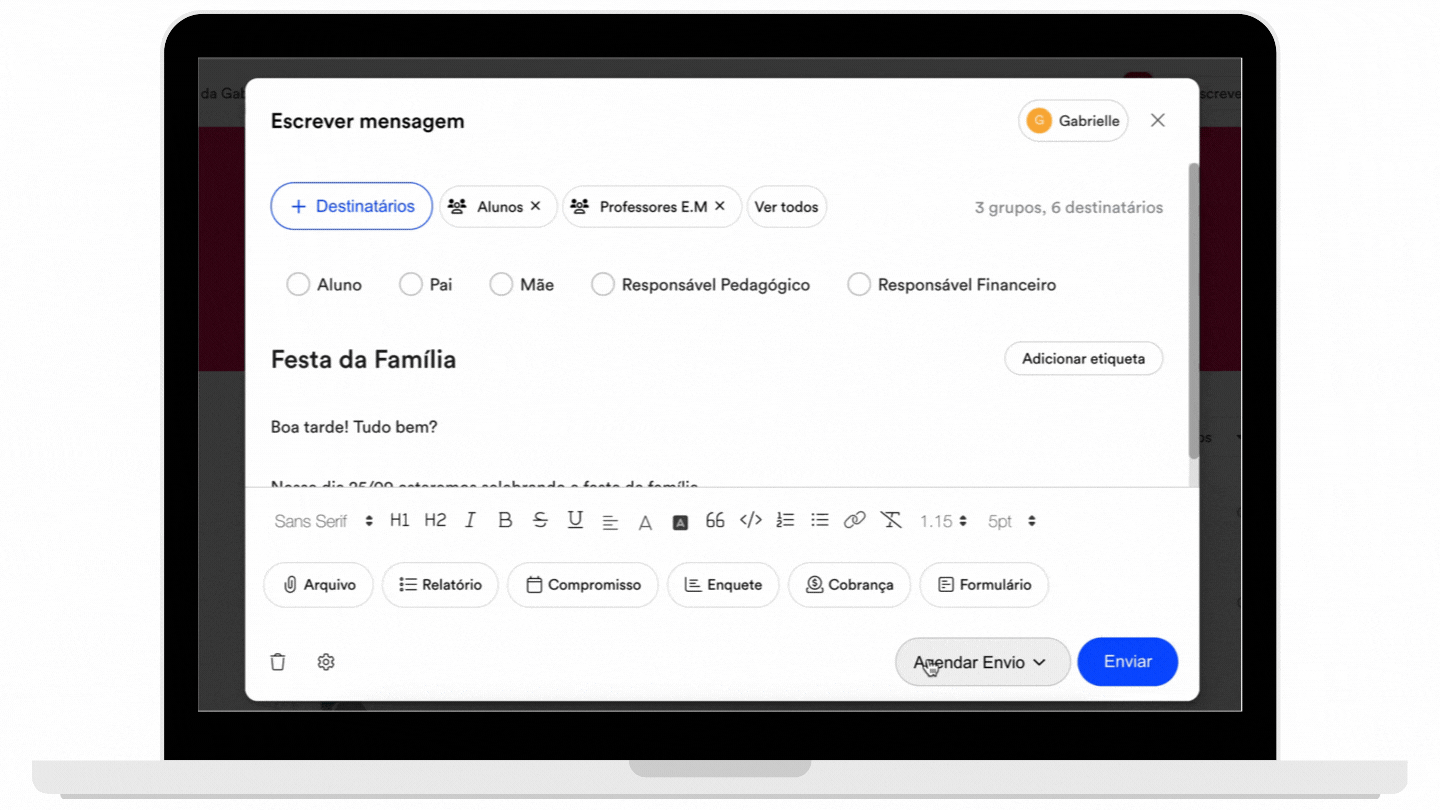The image size is (1440, 810).
Task: Click the Enviar button
Action: (x=1128, y=662)
